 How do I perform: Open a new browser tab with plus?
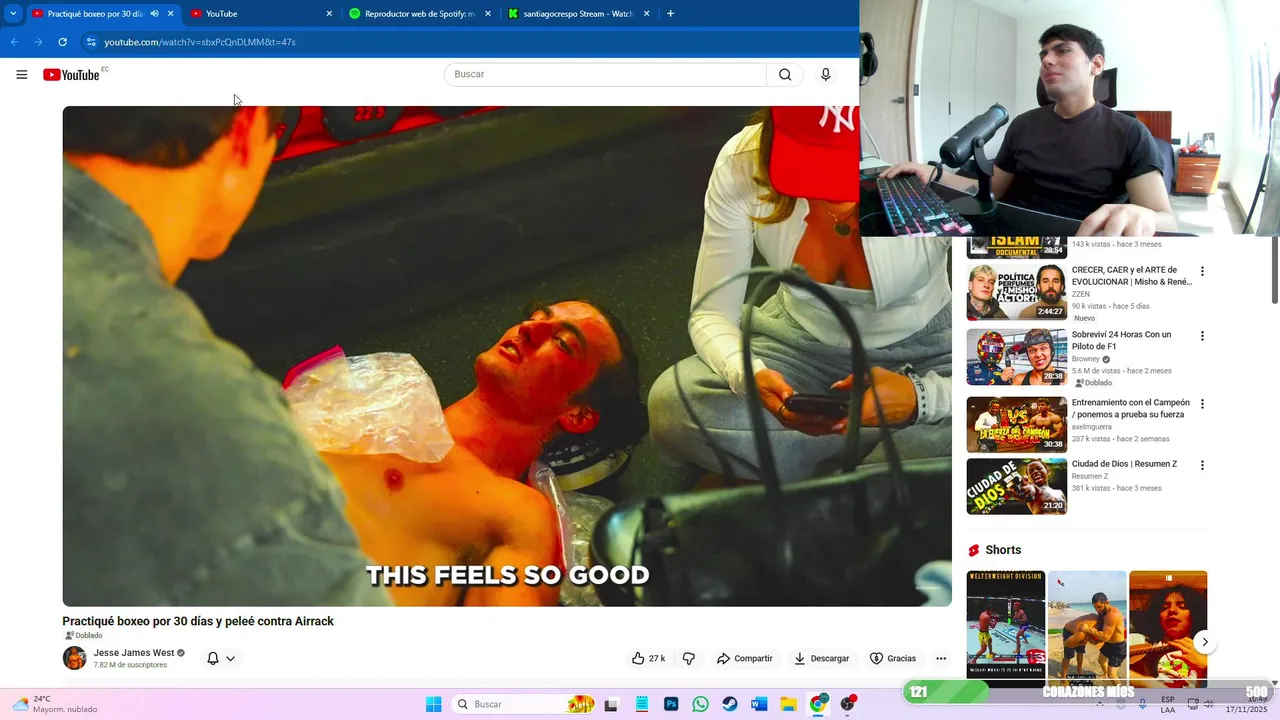[x=670, y=14]
